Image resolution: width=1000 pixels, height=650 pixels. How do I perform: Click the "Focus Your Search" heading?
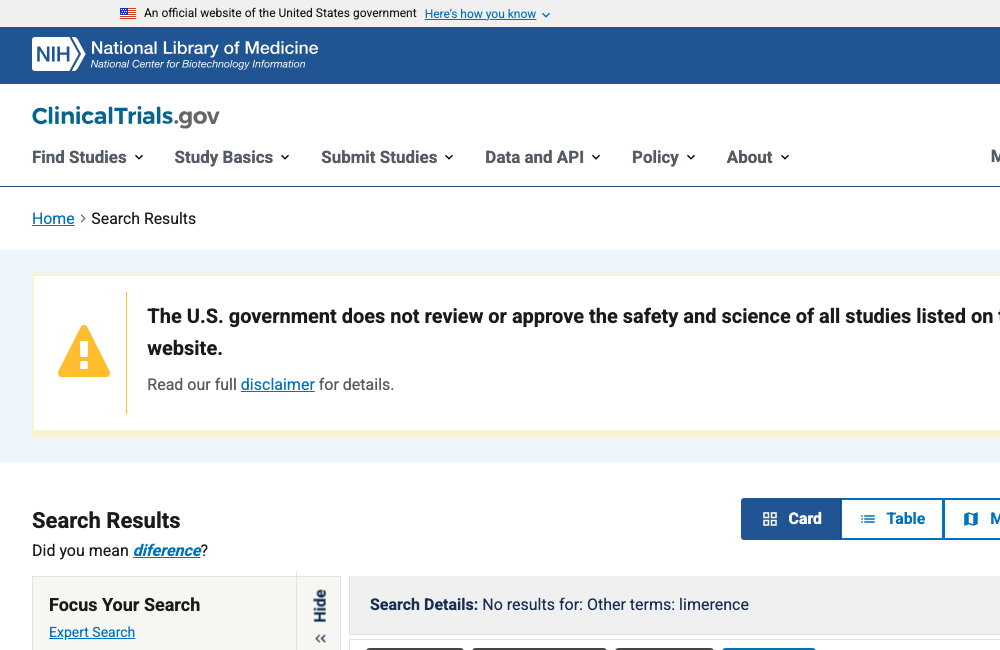click(x=124, y=605)
